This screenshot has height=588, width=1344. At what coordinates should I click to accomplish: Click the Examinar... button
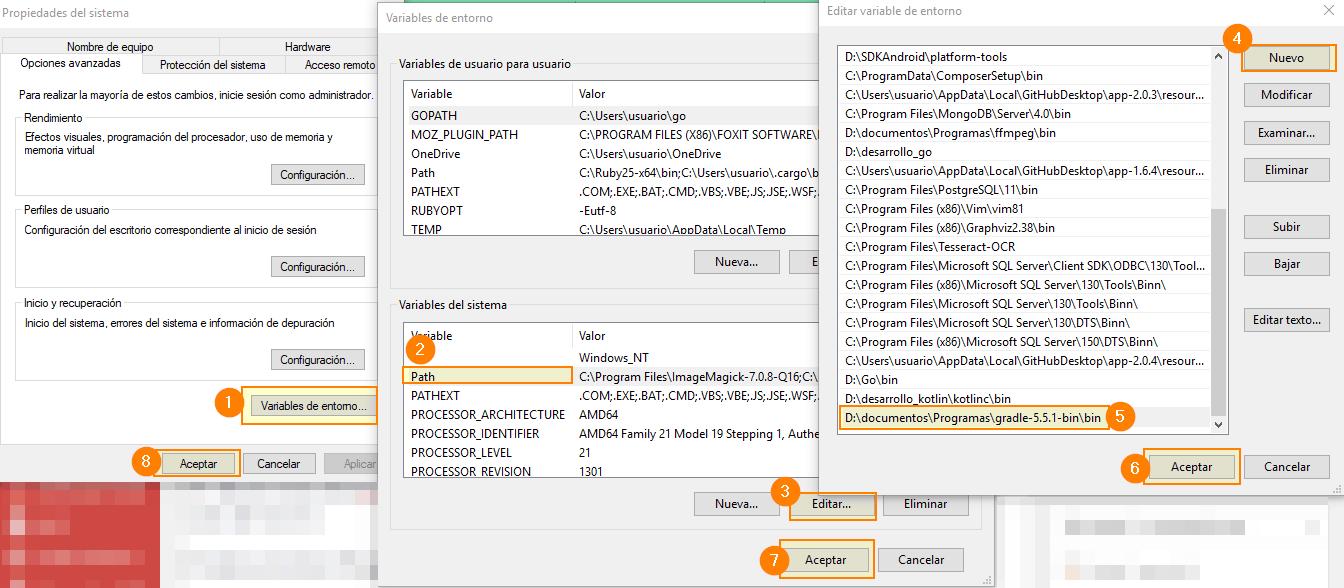1286,133
